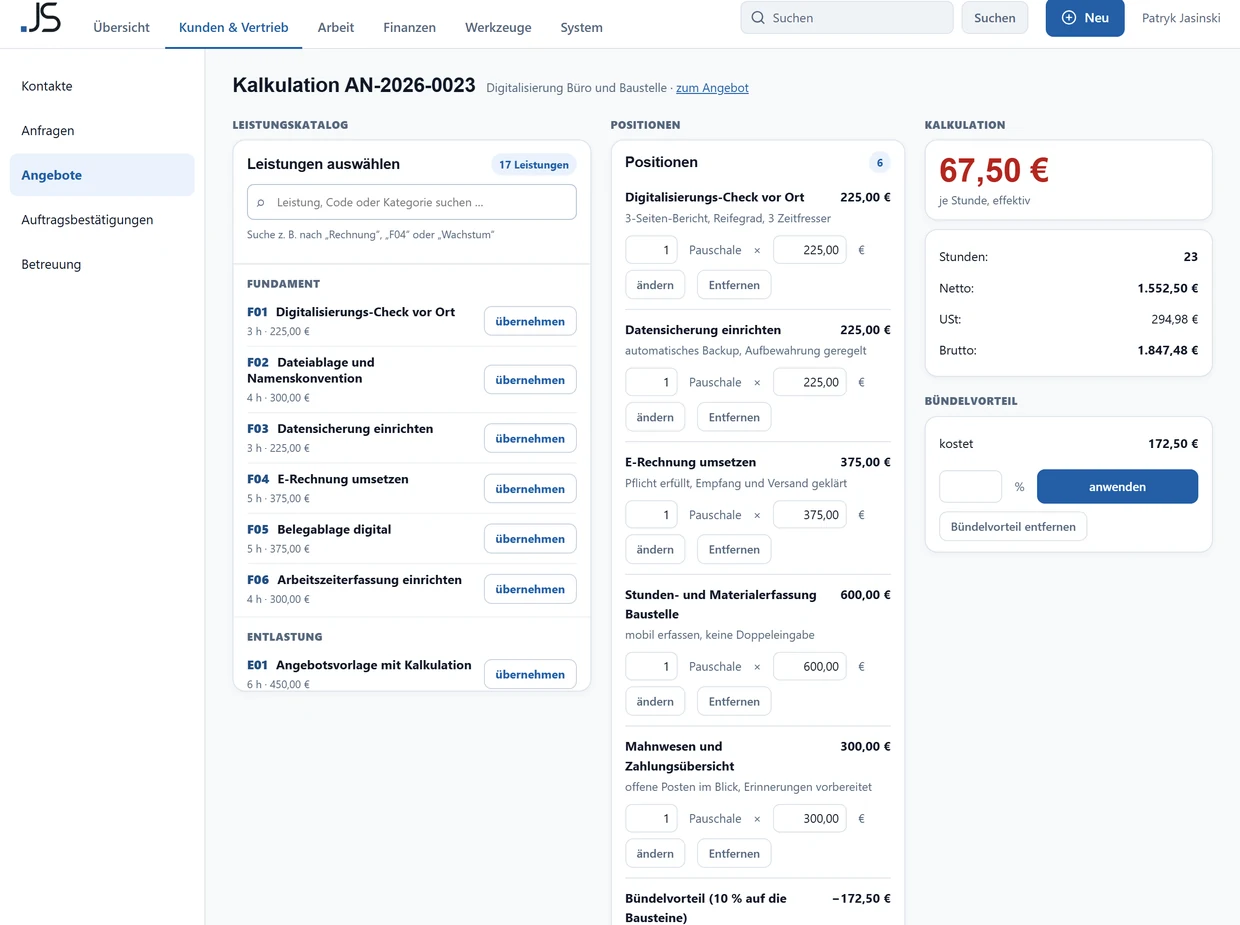Edit price 300,00 of Mahnwesen position
The image size is (1240, 925).
point(810,818)
